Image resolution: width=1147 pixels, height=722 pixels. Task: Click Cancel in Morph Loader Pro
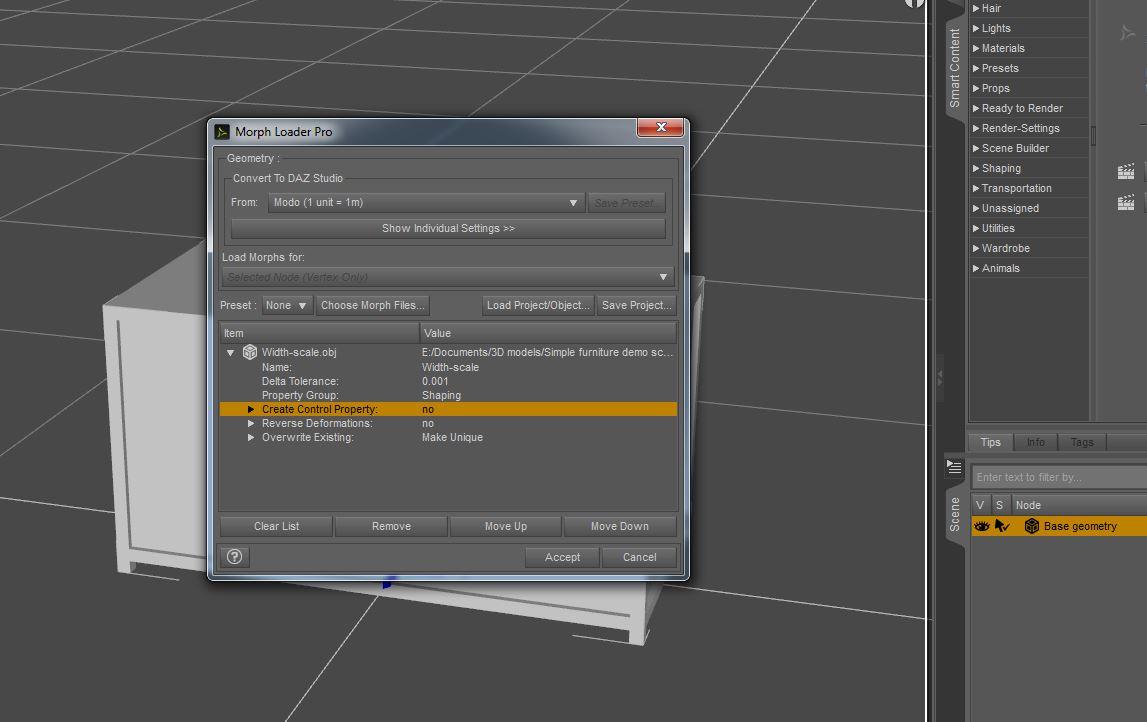click(639, 557)
